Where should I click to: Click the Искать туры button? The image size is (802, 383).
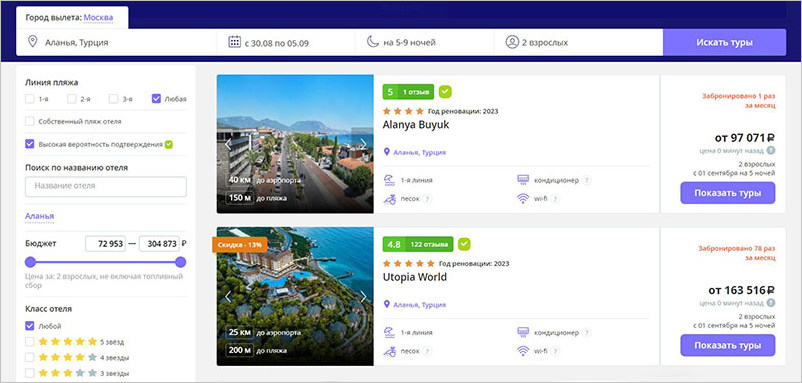[724, 42]
